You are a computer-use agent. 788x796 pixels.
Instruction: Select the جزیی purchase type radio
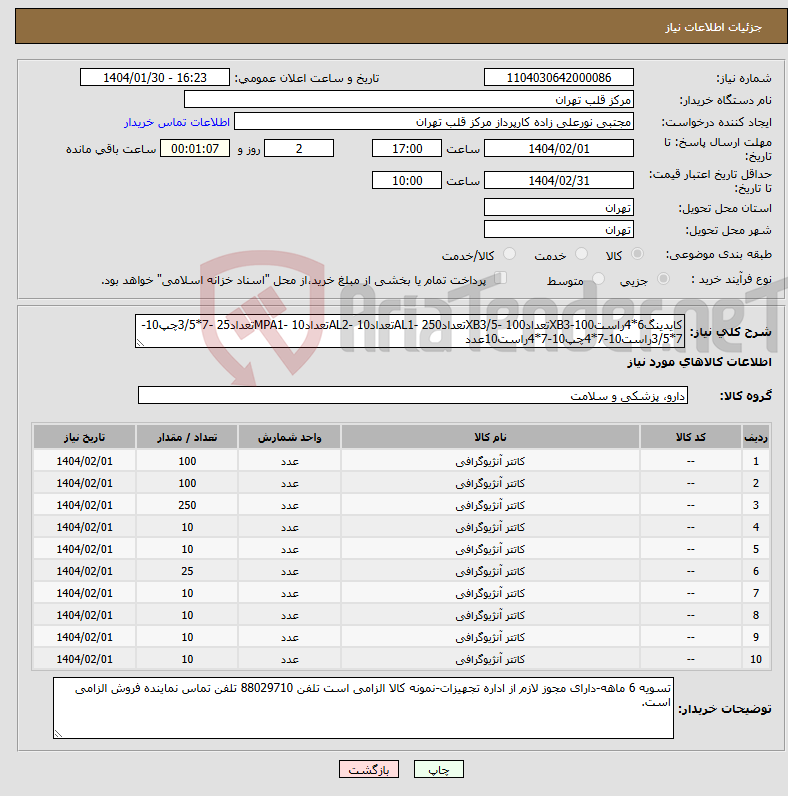pos(663,279)
